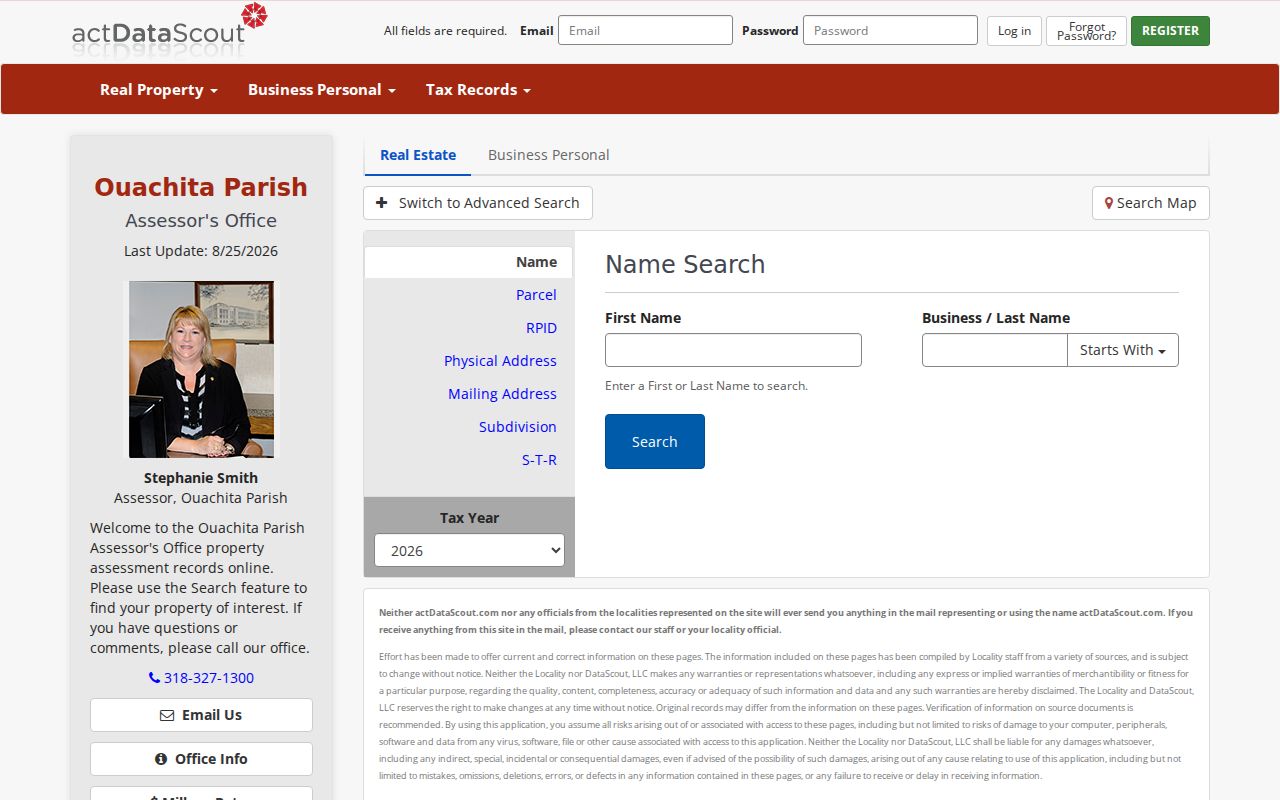Screen dimensions: 1280x800
Task: Open the Search Map button
Action: (x=1151, y=203)
